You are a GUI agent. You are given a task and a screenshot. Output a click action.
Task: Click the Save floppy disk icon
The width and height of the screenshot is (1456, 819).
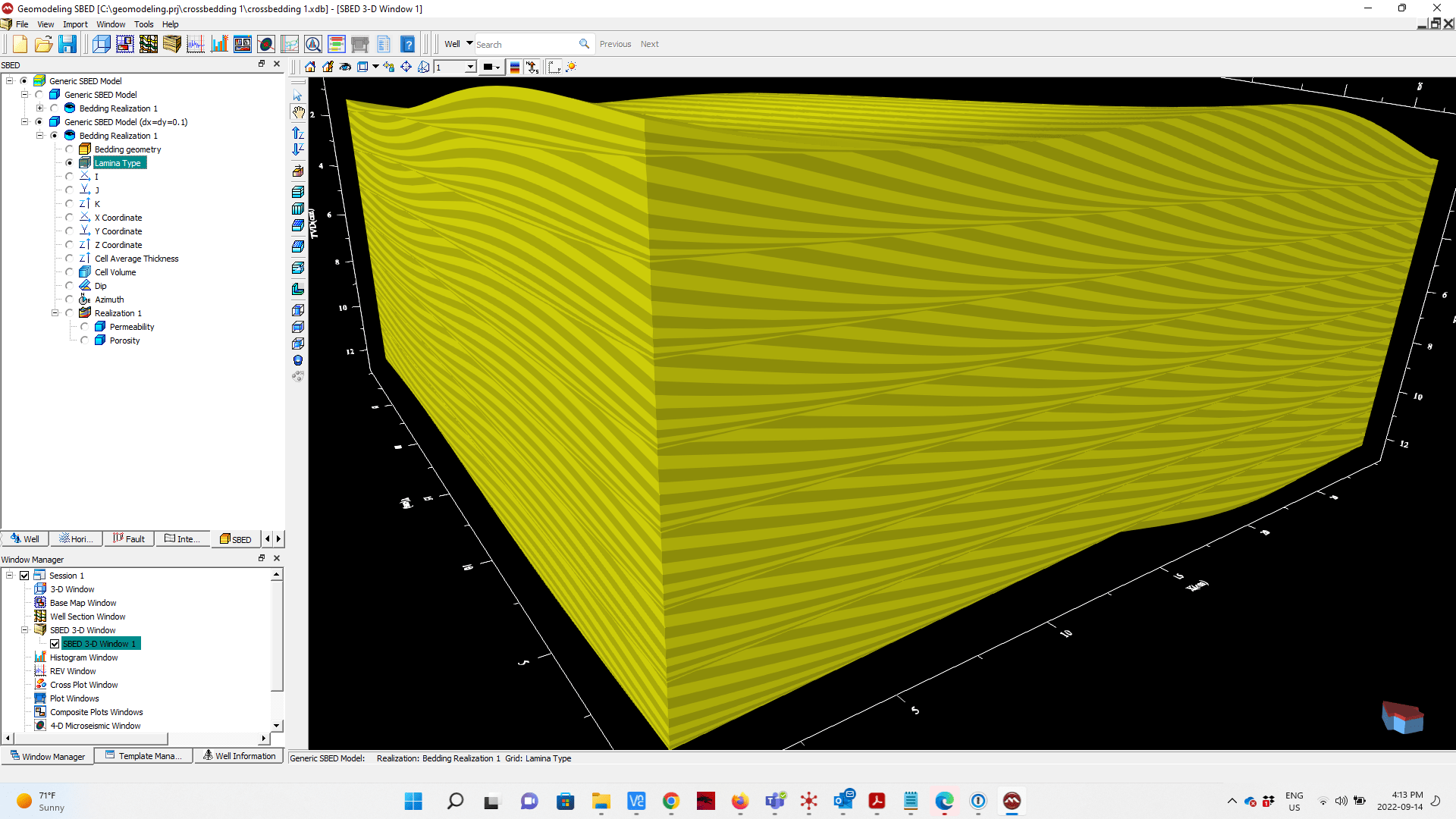pos(67,44)
